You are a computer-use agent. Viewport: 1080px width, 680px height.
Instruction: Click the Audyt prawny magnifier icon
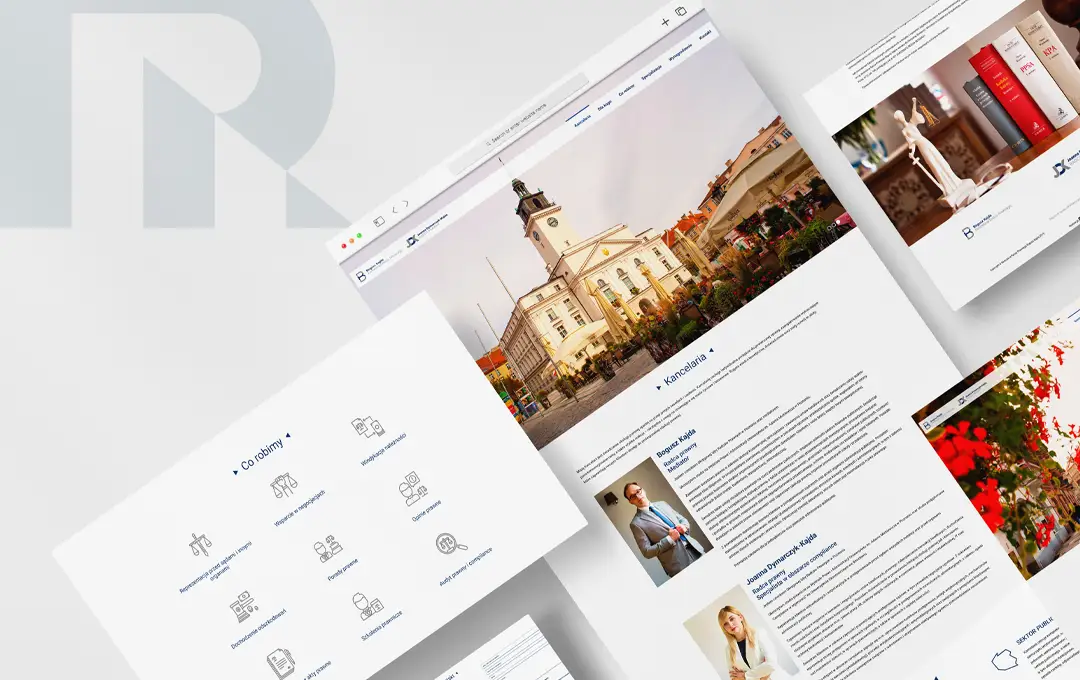pos(450,545)
